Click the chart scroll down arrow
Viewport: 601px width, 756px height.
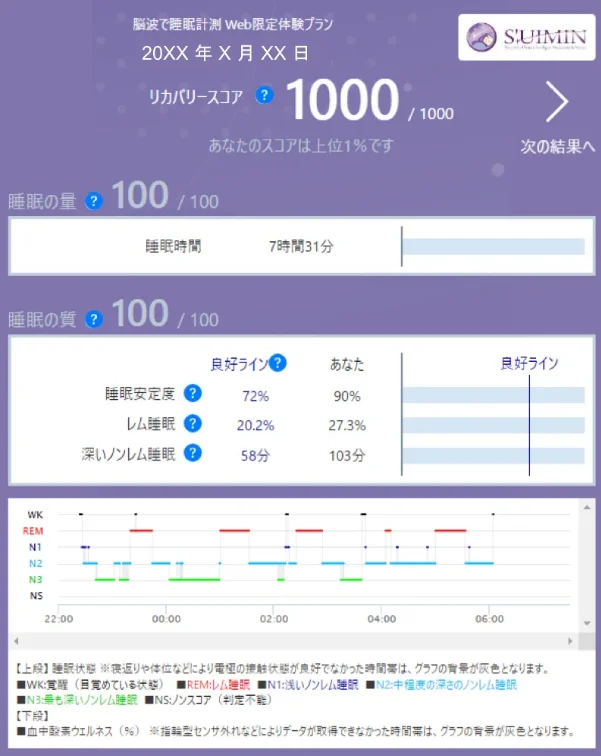point(587,623)
